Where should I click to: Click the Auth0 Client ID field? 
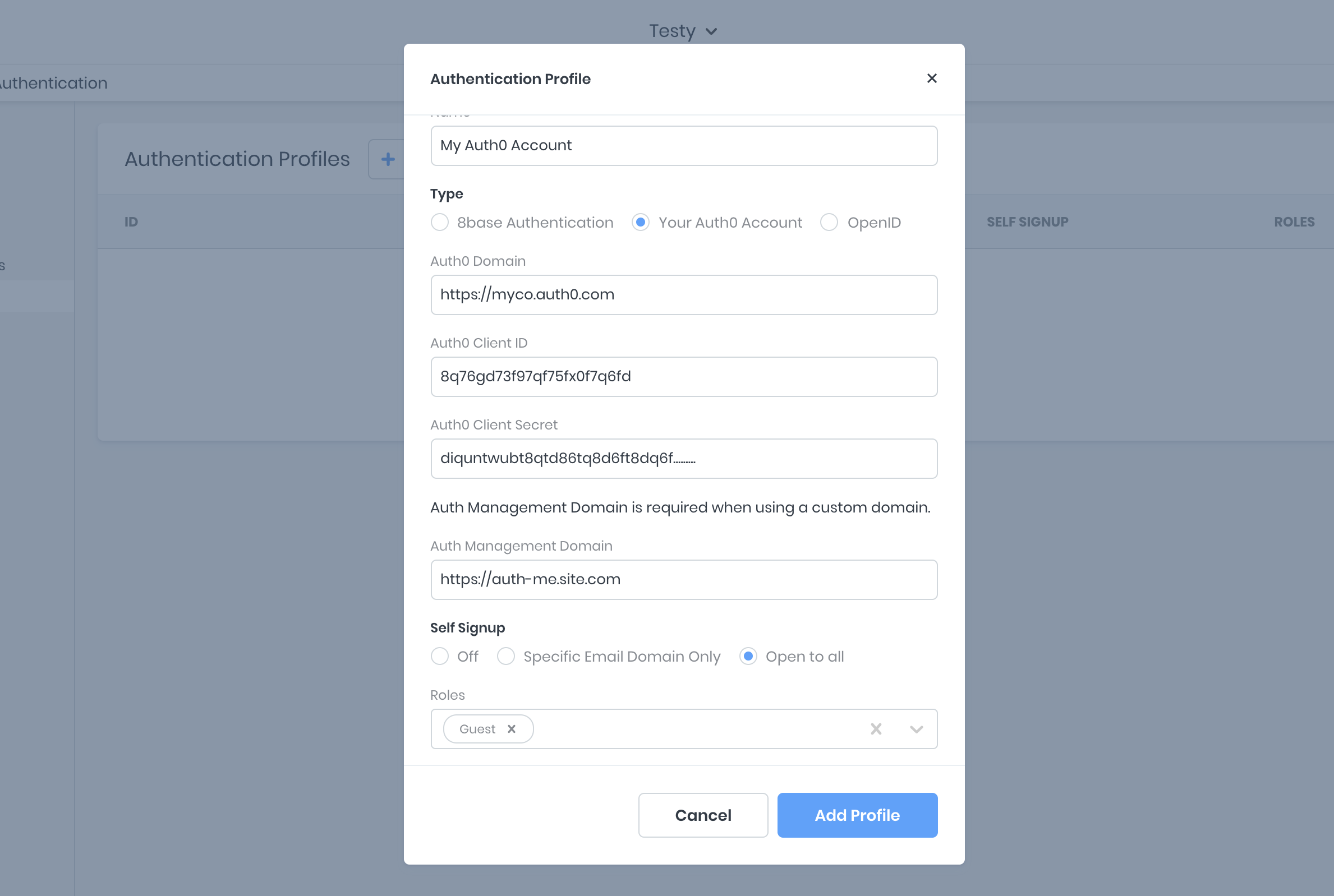[684, 377]
